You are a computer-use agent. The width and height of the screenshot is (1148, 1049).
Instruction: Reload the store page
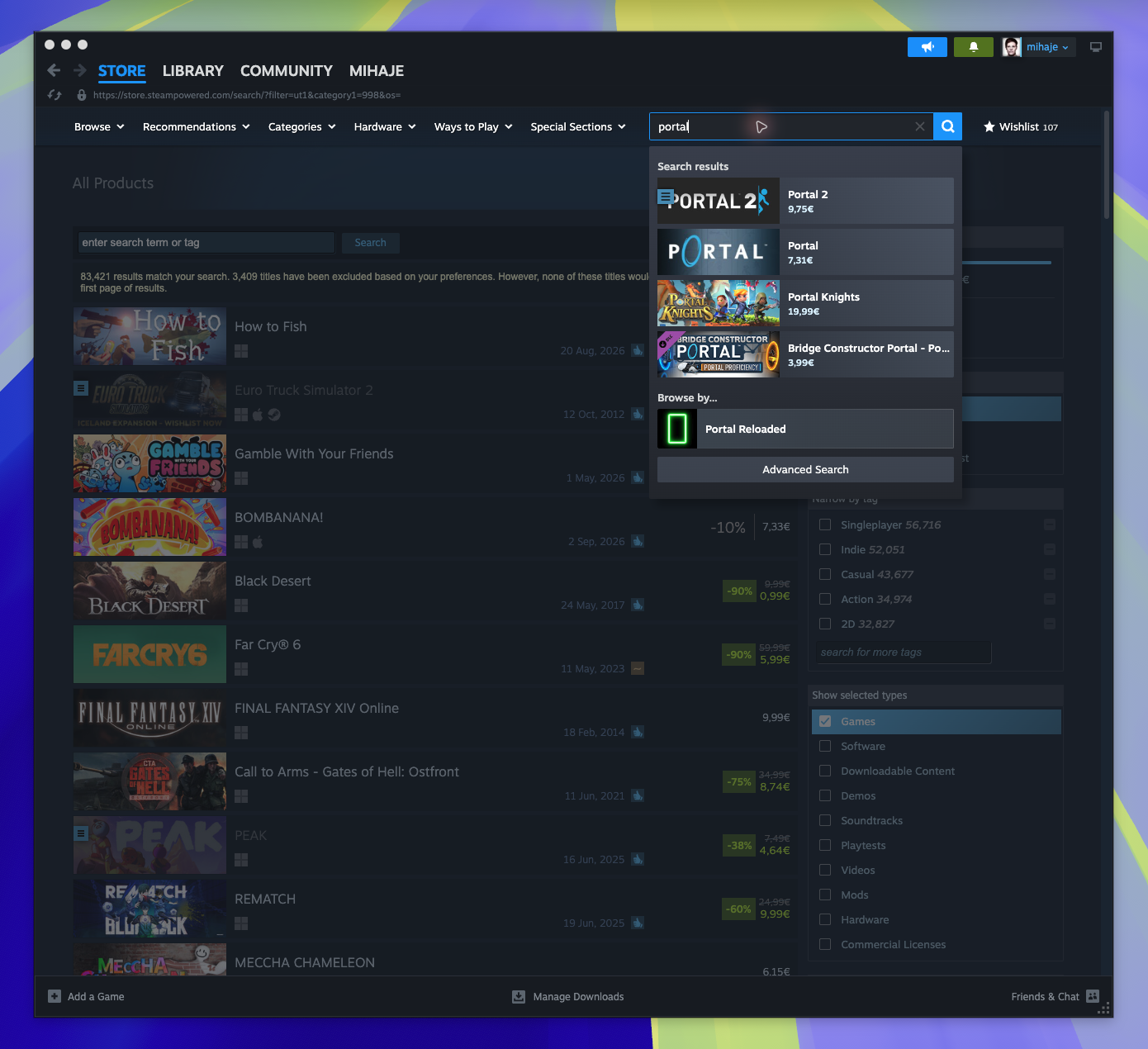pyautogui.click(x=55, y=95)
